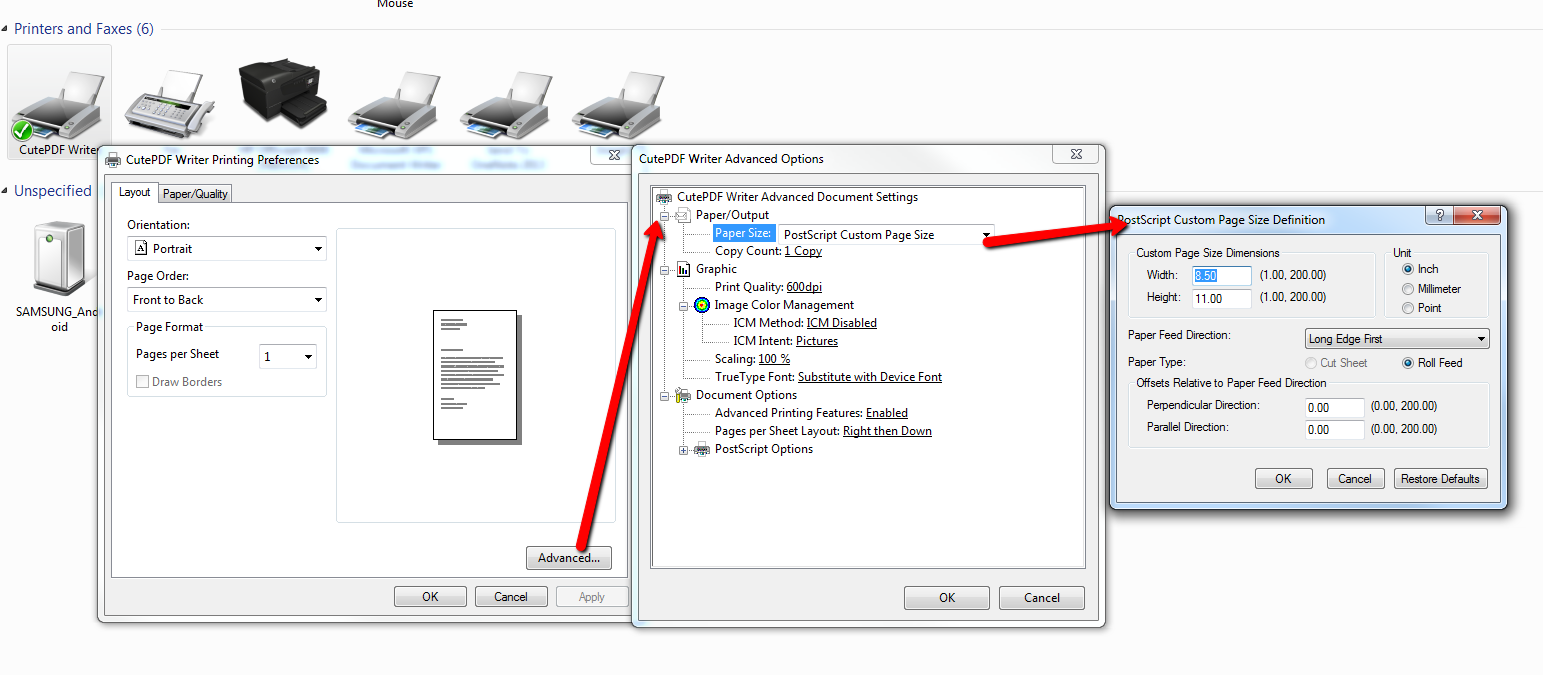Click the 1 Copy value link
This screenshot has width=1543, height=675.
(x=803, y=251)
